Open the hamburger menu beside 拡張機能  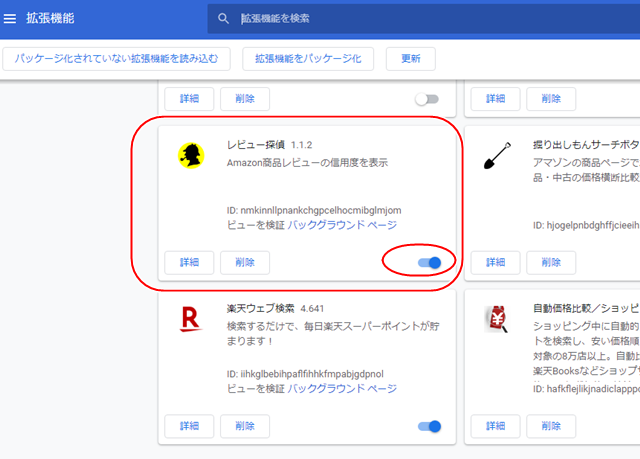[x=10, y=18]
